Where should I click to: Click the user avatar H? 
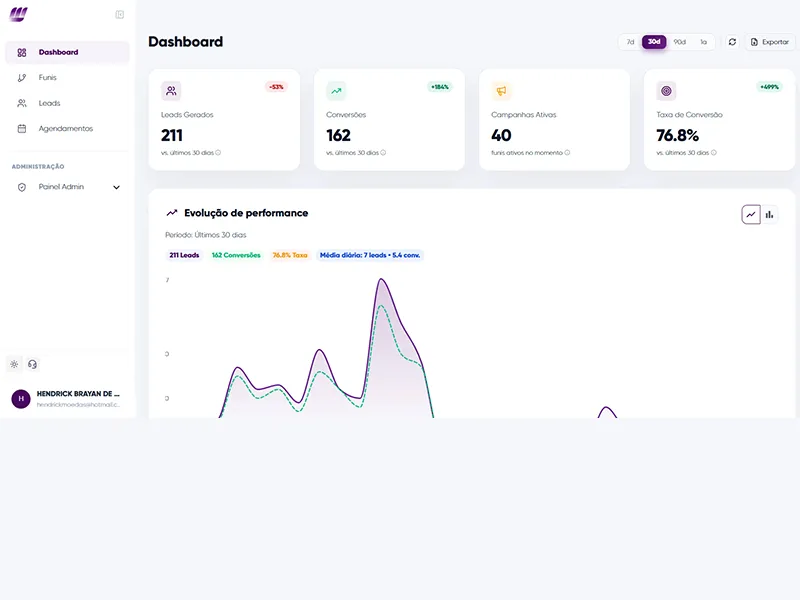click(x=21, y=398)
